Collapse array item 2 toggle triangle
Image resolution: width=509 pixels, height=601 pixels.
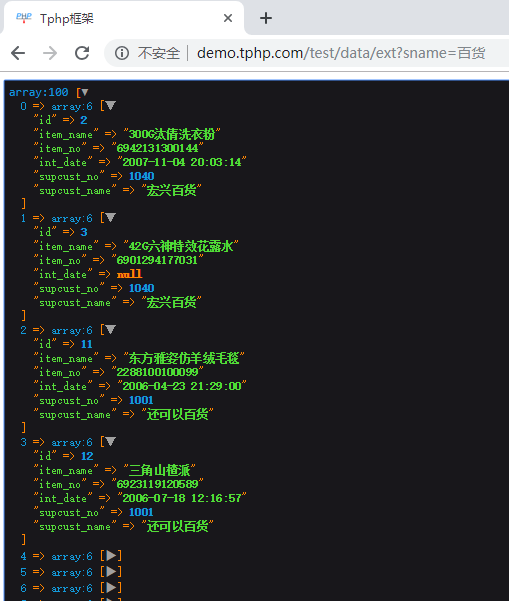coord(110,329)
